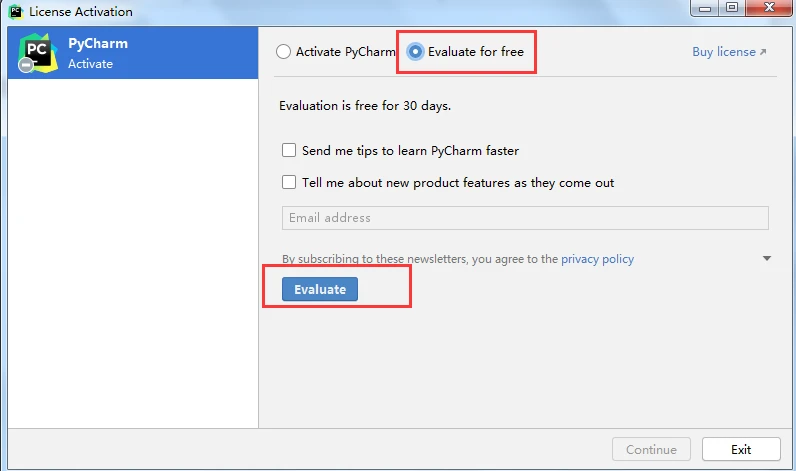Maximize the License Activation window
Viewport: 796px width, 471px height.
coord(732,9)
